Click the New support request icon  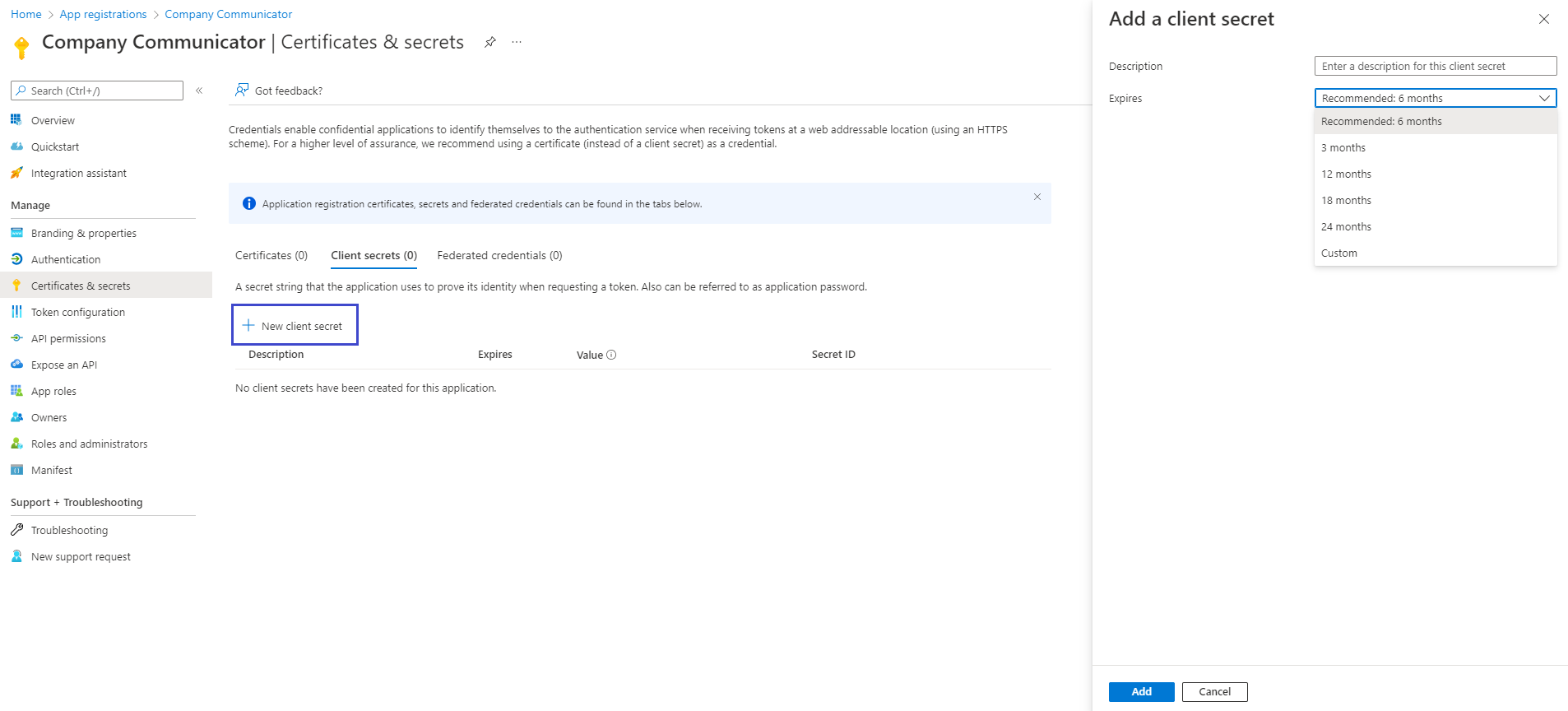tap(16, 555)
